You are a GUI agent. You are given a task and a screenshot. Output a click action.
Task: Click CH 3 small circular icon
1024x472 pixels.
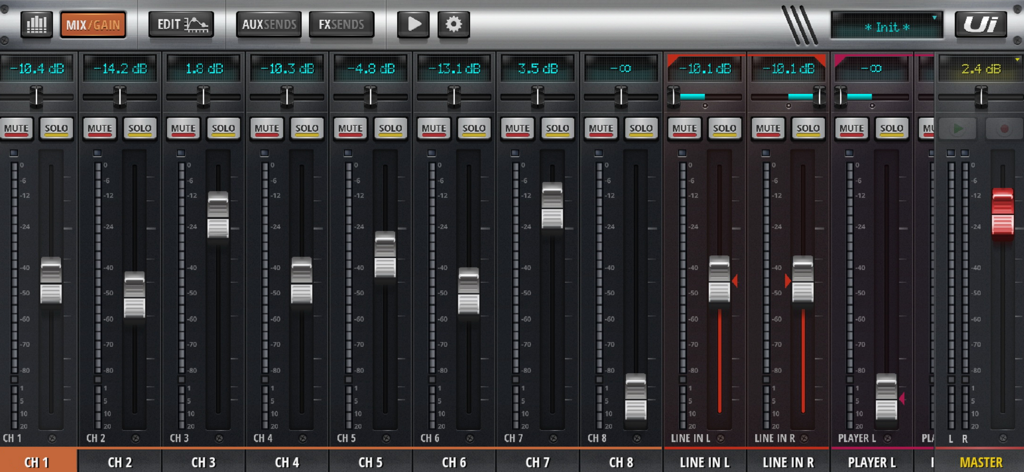pos(219,438)
